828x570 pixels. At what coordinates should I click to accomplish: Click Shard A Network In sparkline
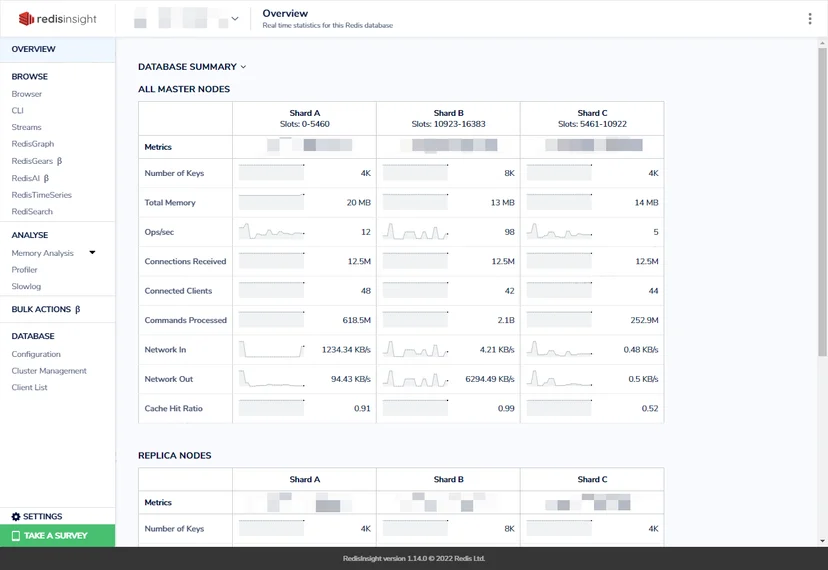point(271,349)
